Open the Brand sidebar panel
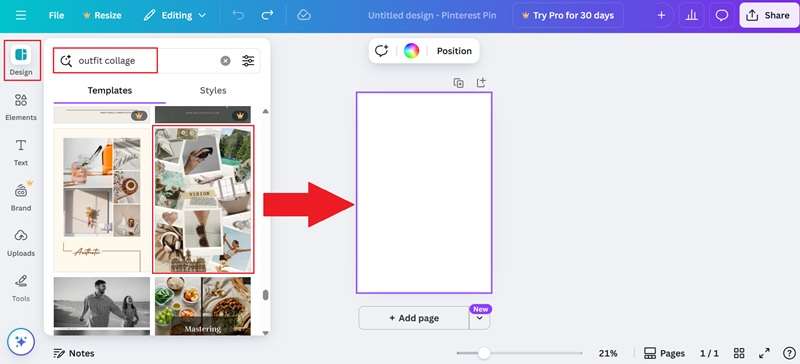Screen dimensions: 800x364 (21, 197)
